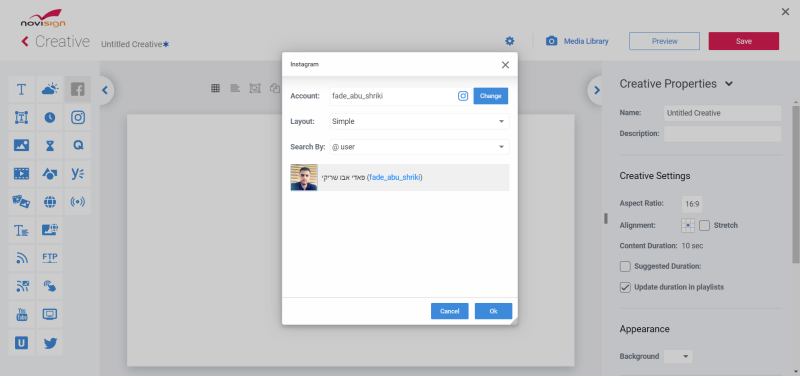Click the Alignment grid selector
Screen dimensions: 800x376
[688, 225]
